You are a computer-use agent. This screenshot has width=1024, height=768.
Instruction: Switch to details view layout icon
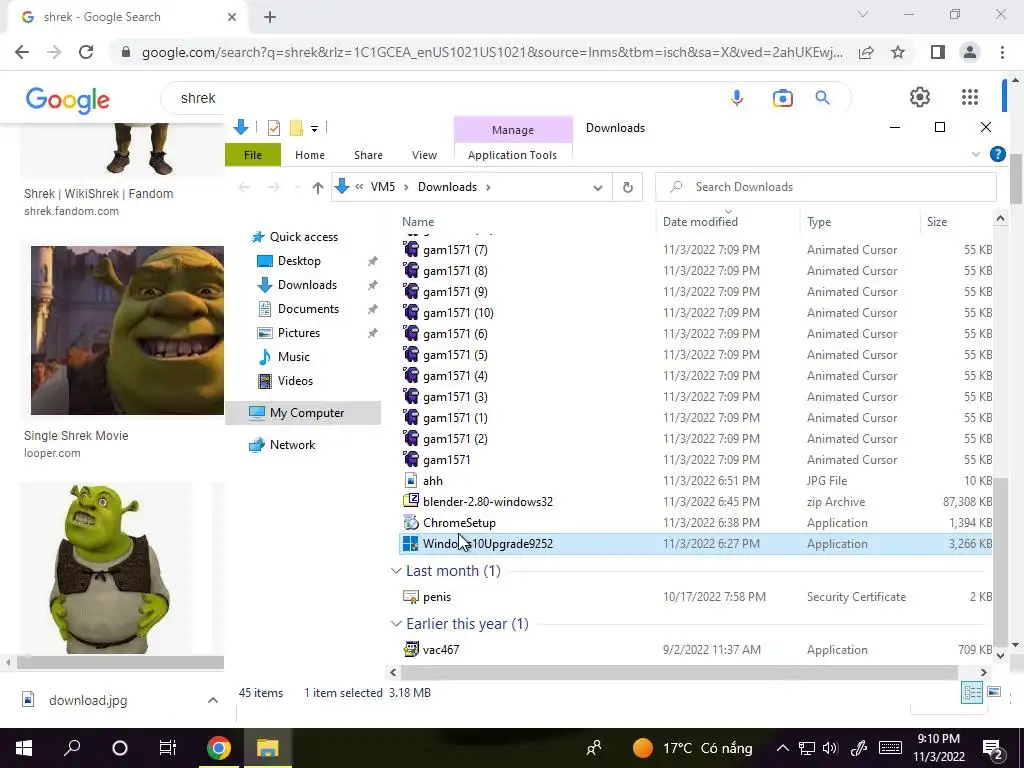[x=972, y=692]
